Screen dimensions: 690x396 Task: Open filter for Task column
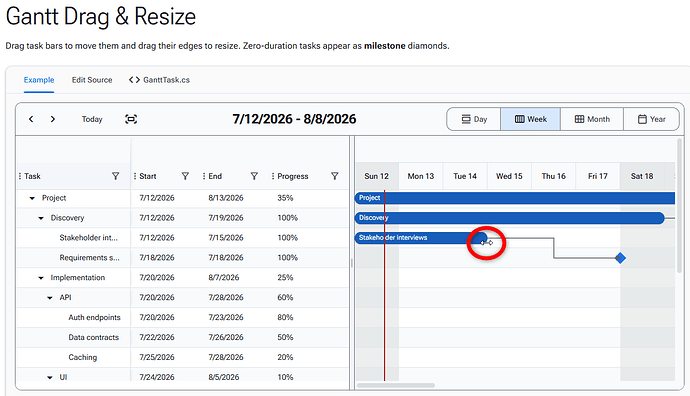click(x=115, y=176)
